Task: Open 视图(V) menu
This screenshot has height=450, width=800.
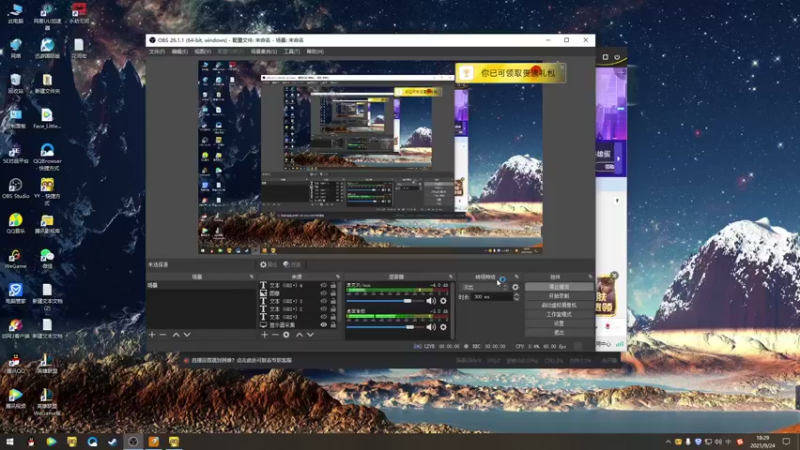Action: (203, 52)
